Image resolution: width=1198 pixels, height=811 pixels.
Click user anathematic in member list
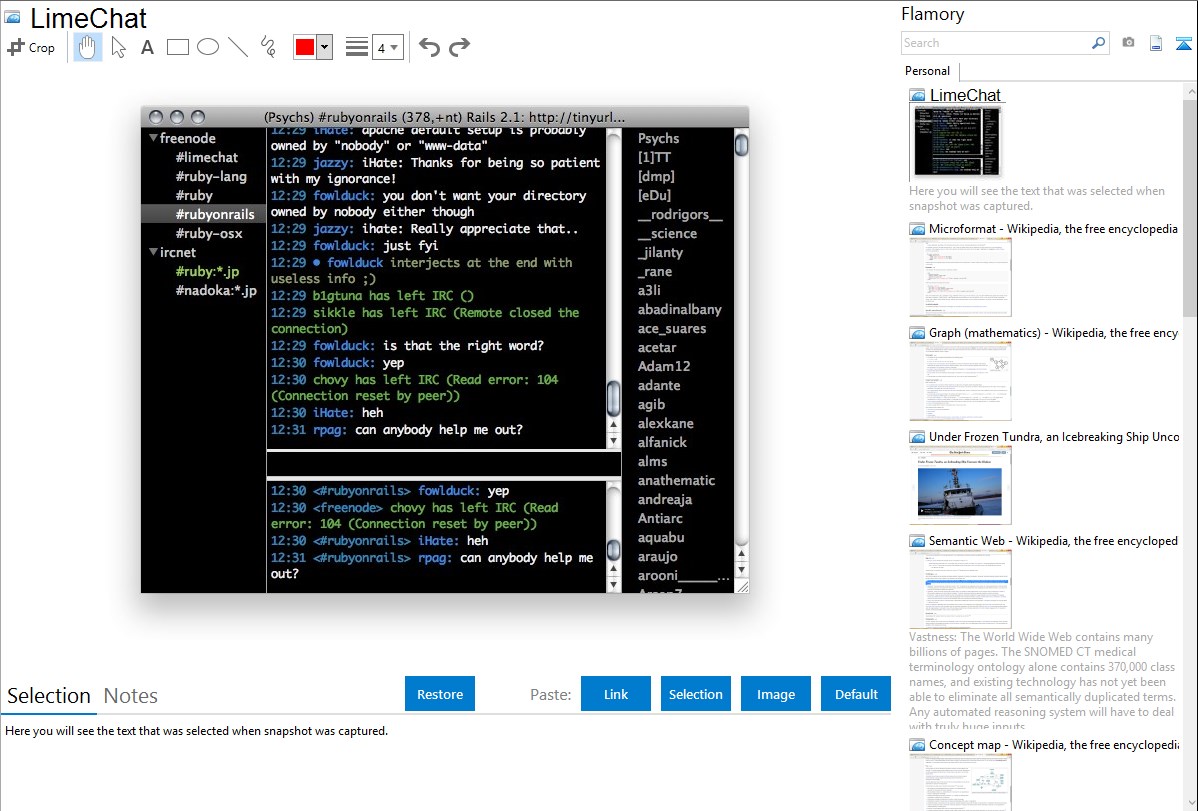[676, 480]
